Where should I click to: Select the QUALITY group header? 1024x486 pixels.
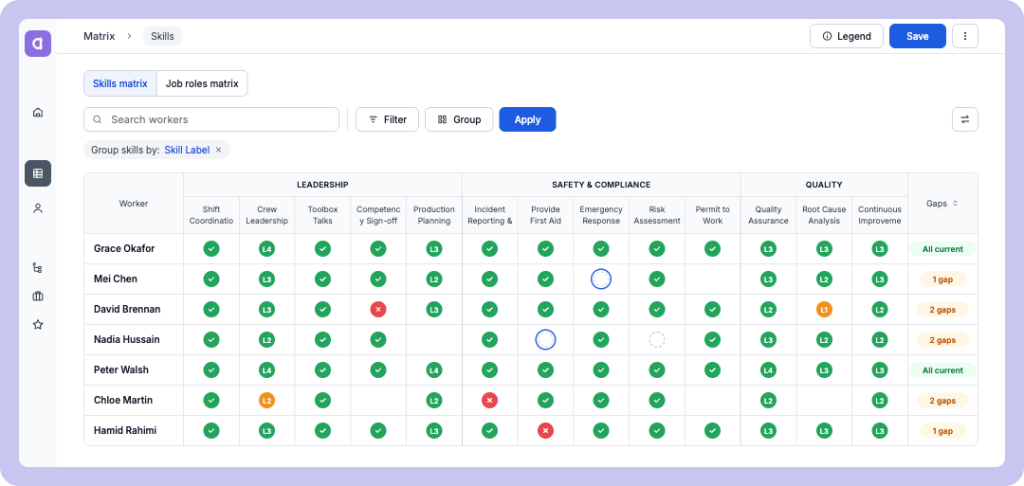point(824,185)
